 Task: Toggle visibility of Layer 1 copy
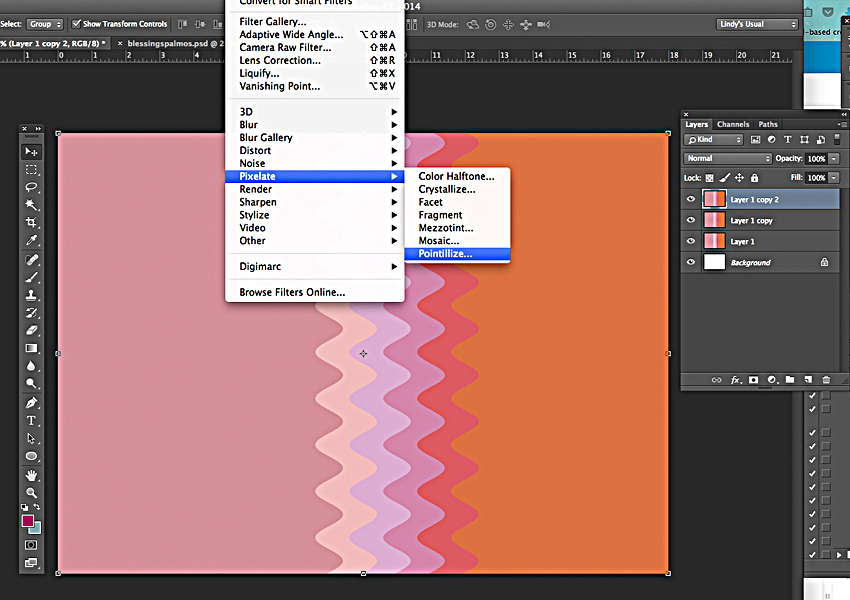pyautogui.click(x=691, y=220)
